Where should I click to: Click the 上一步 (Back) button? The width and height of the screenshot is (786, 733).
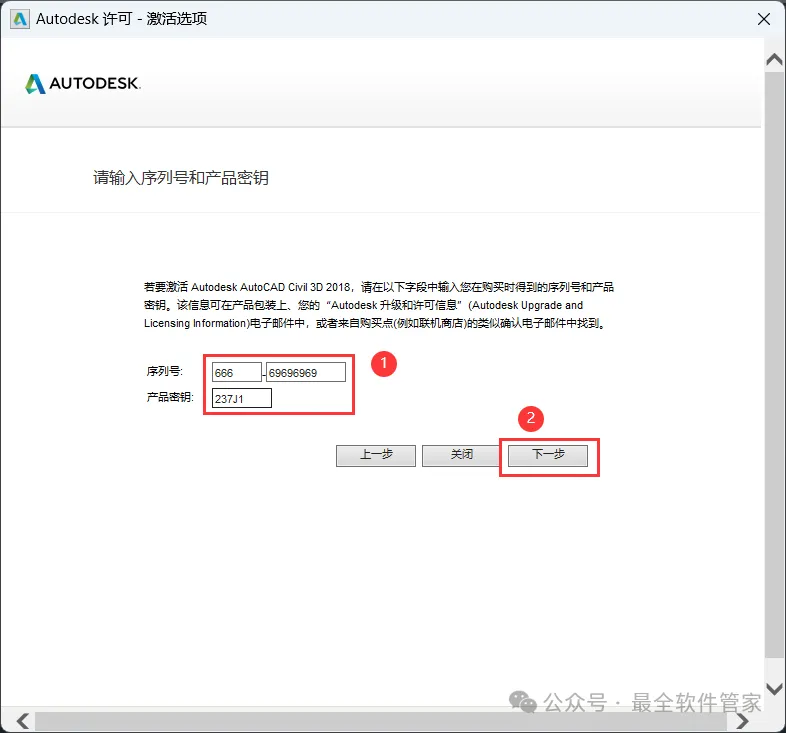pyautogui.click(x=375, y=455)
